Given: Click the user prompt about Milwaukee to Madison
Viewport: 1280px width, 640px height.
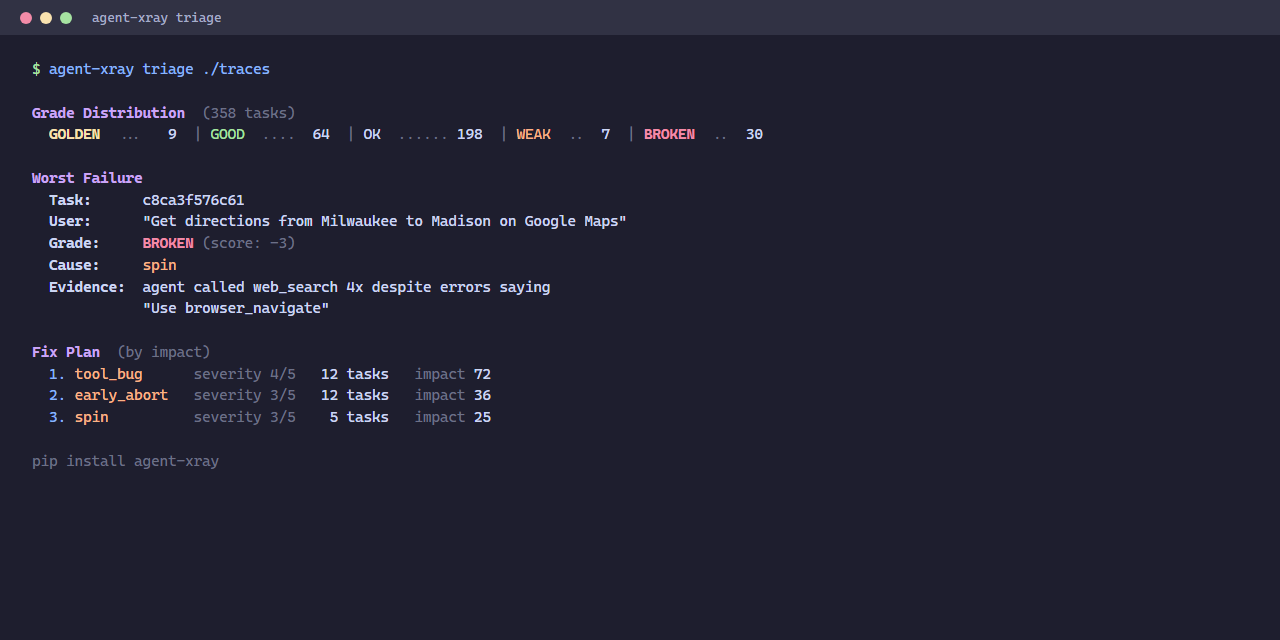Looking at the screenshot, I should point(385,221).
